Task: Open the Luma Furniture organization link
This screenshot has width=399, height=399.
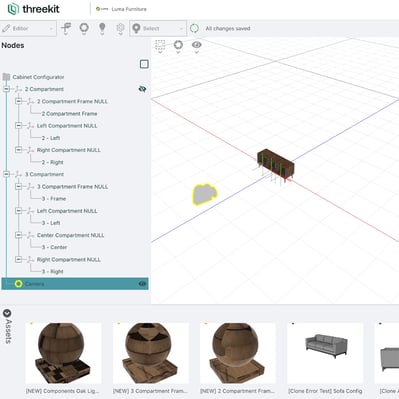Action: click(121, 9)
